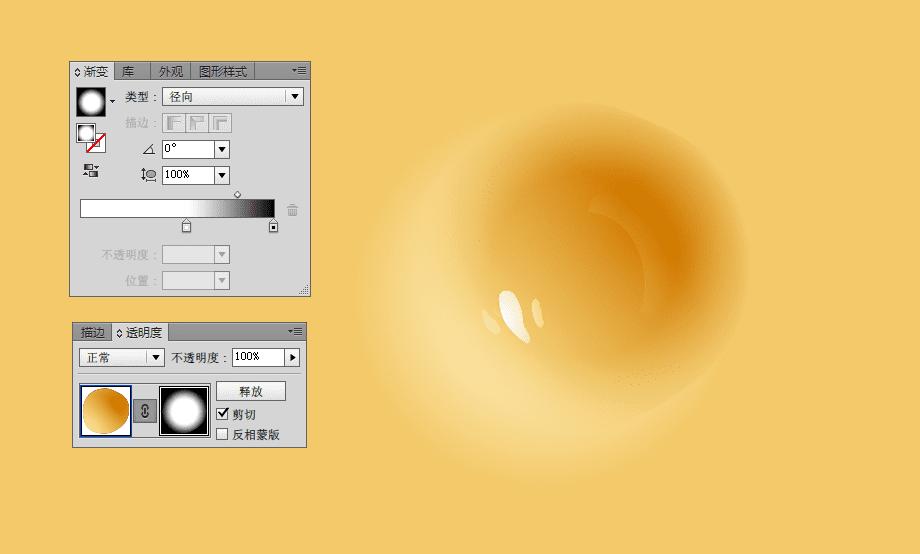
Task: Click the delete gradient stop trash icon
Action: [x=292, y=210]
